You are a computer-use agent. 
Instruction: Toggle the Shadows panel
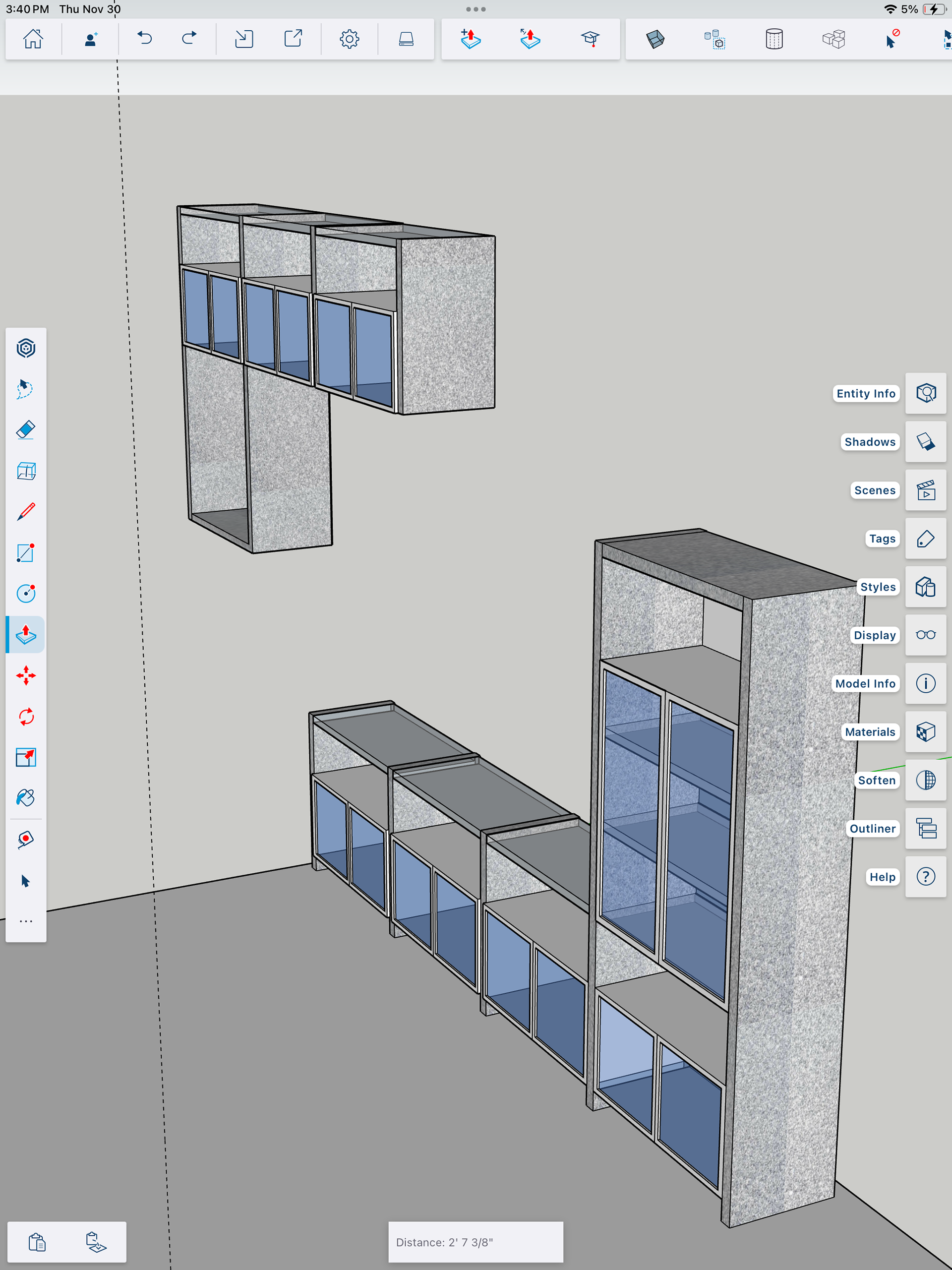click(x=925, y=441)
